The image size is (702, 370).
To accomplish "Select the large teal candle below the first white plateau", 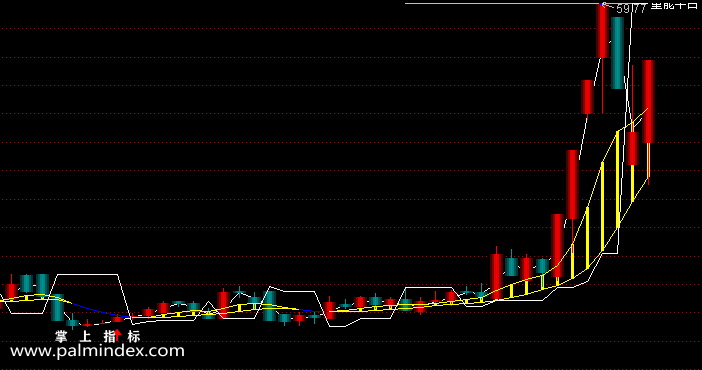I will coord(57,307).
